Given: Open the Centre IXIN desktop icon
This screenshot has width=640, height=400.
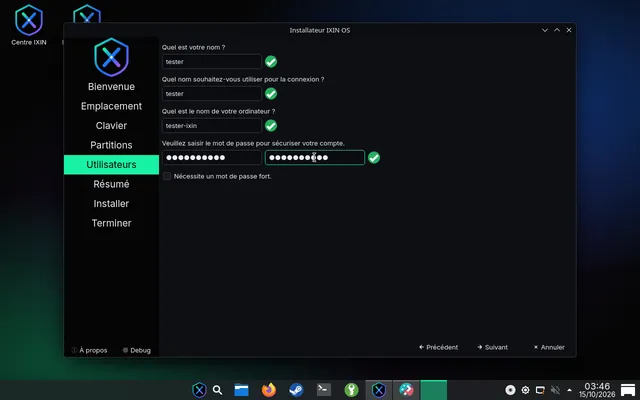Looking at the screenshot, I should [x=29, y=25].
